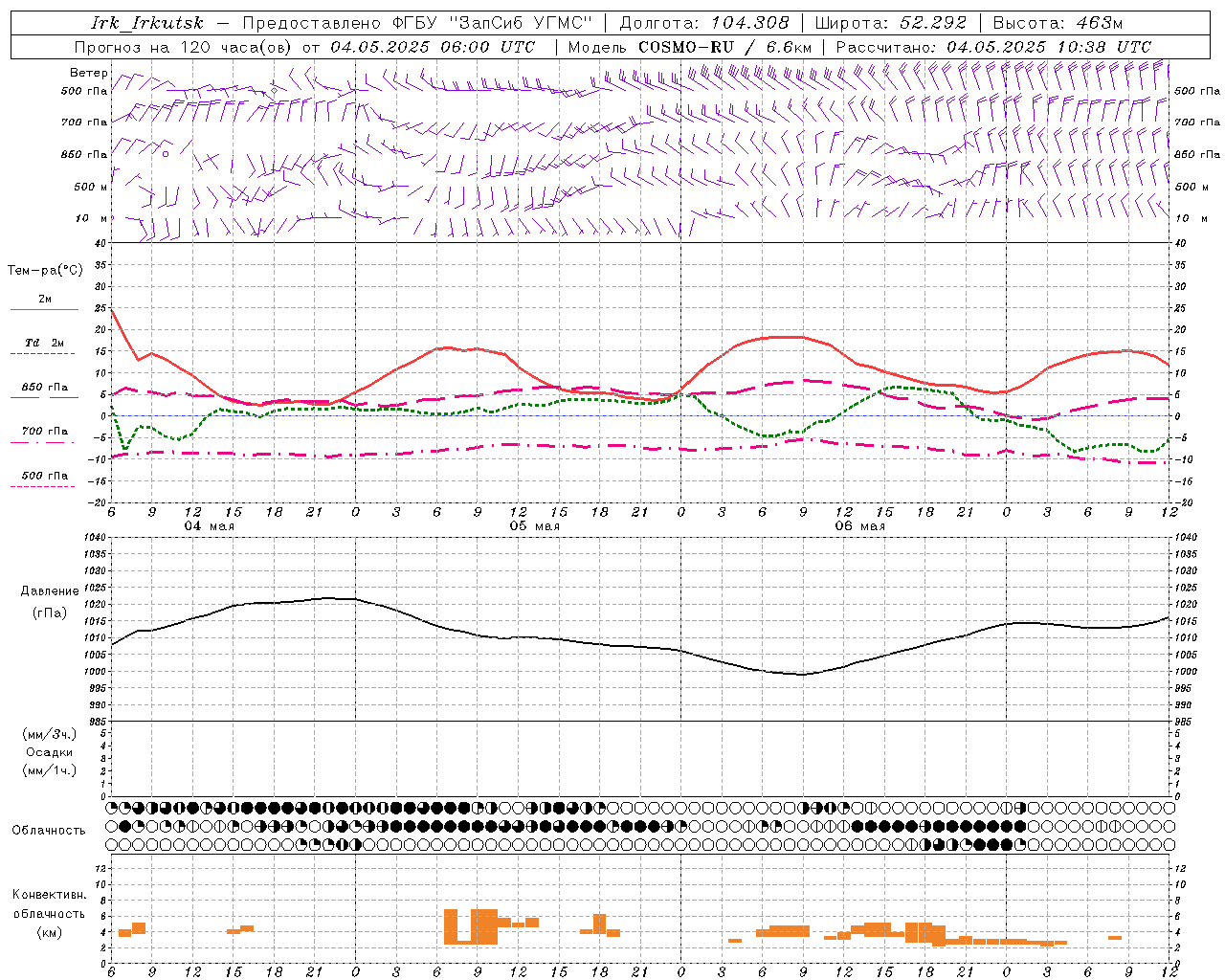
Task: Click the (мм/3ч.) precipitation unit label
Action: click(50, 735)
